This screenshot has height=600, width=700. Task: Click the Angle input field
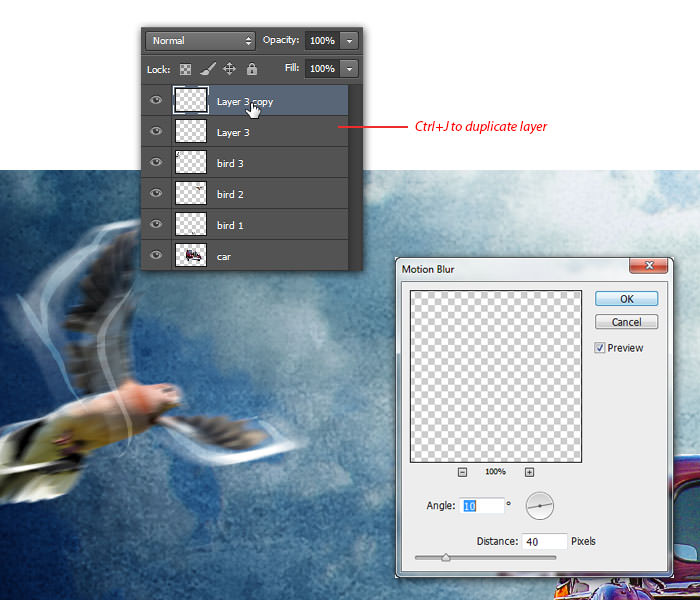(x=482, y=506)
